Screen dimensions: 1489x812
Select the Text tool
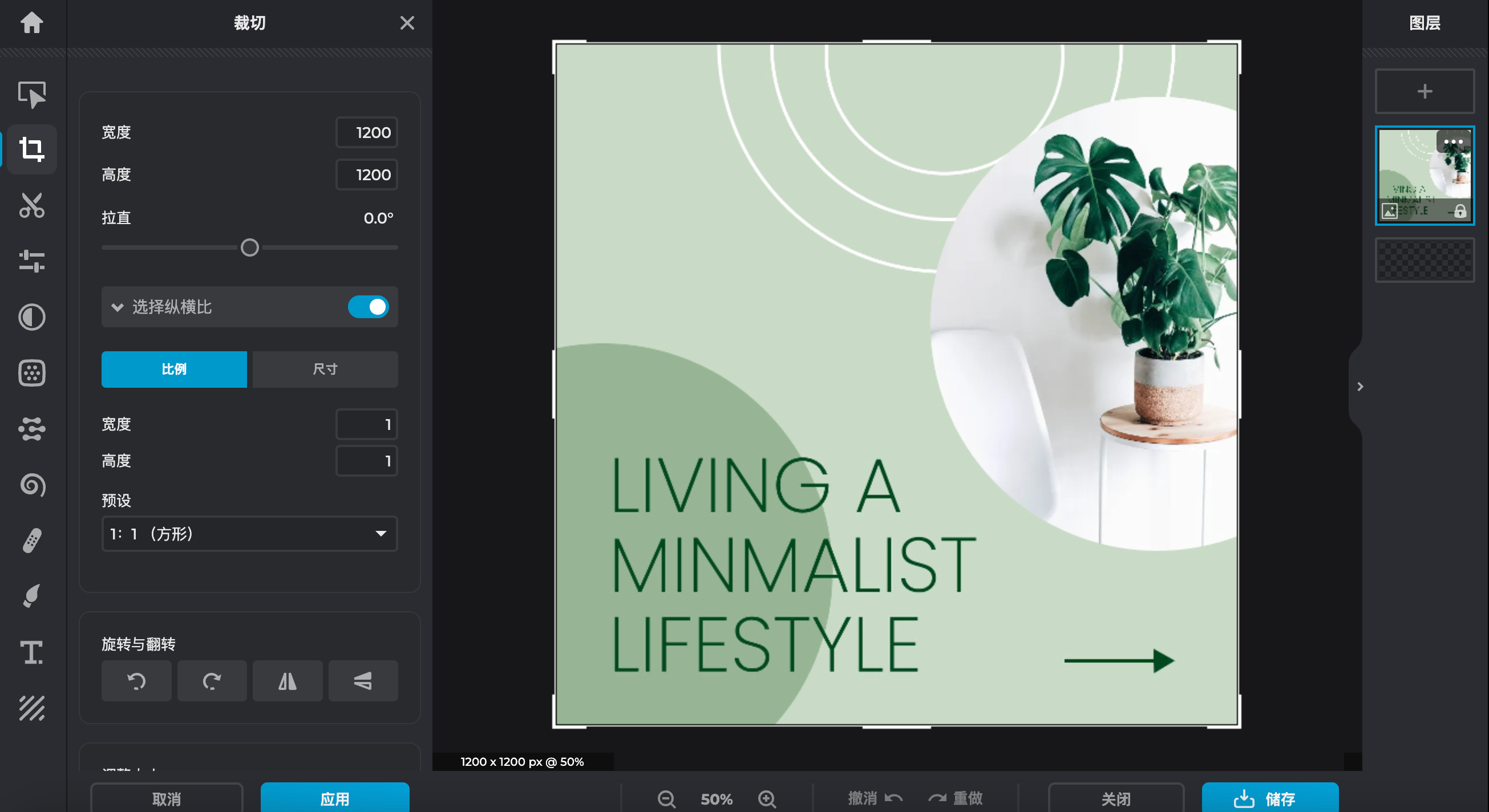[32, 652]
